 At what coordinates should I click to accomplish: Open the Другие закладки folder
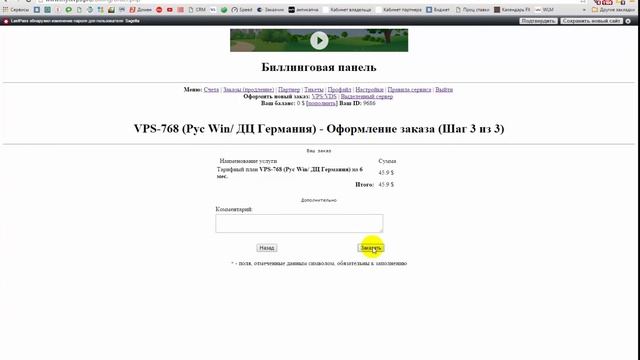point(613,9)
